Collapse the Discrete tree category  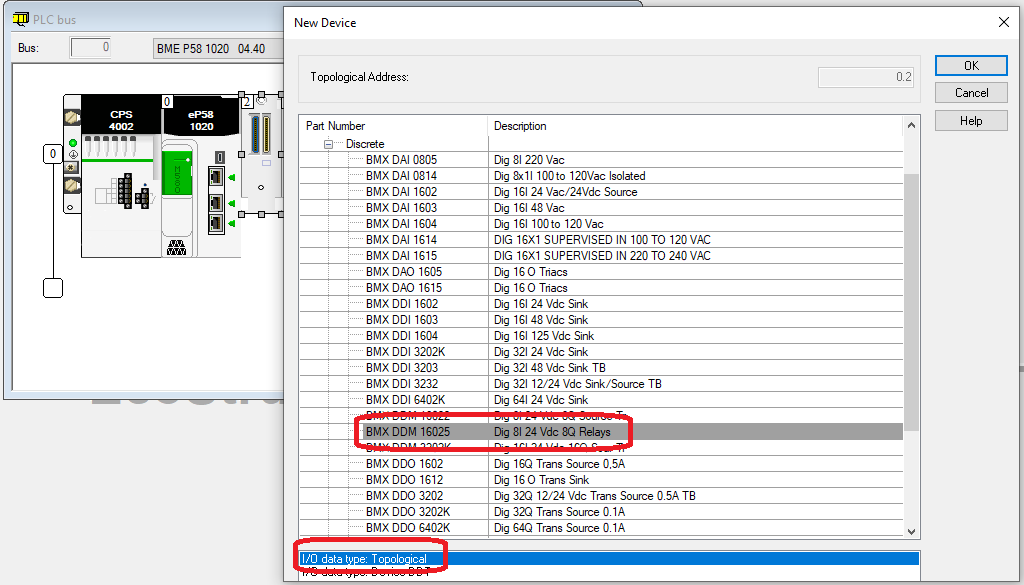click(x=327, y=144)
